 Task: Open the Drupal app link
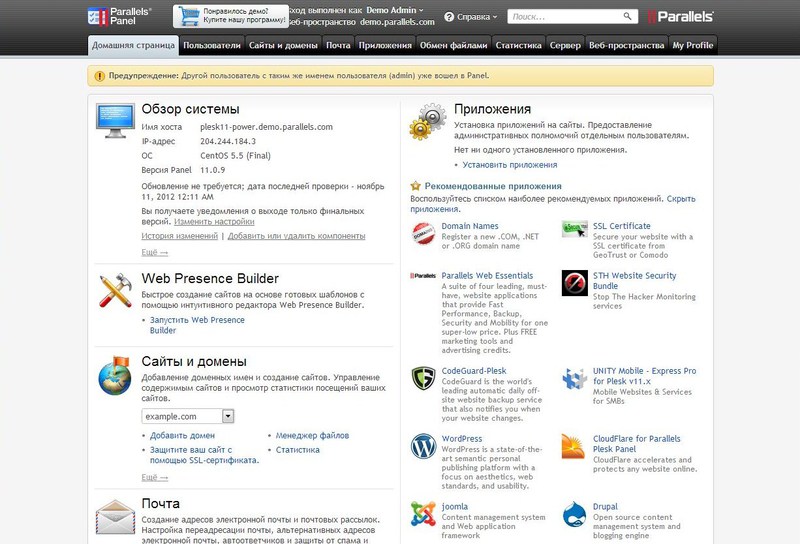605,507
